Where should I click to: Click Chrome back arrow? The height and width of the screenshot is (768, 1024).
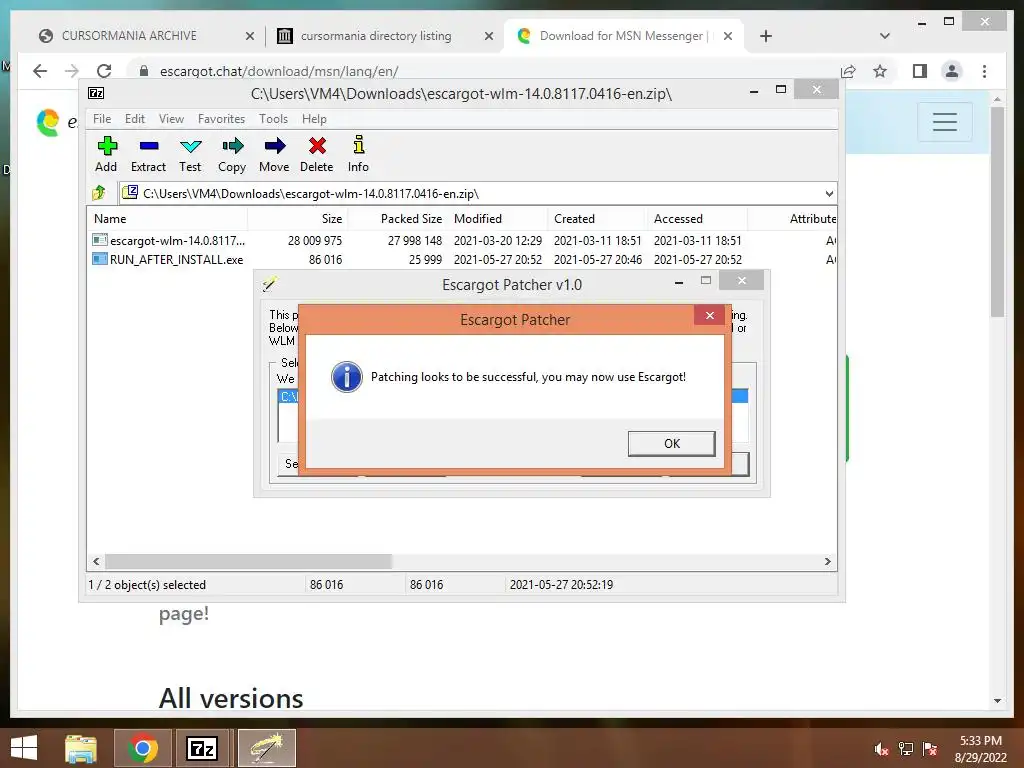tap(40, 71)
